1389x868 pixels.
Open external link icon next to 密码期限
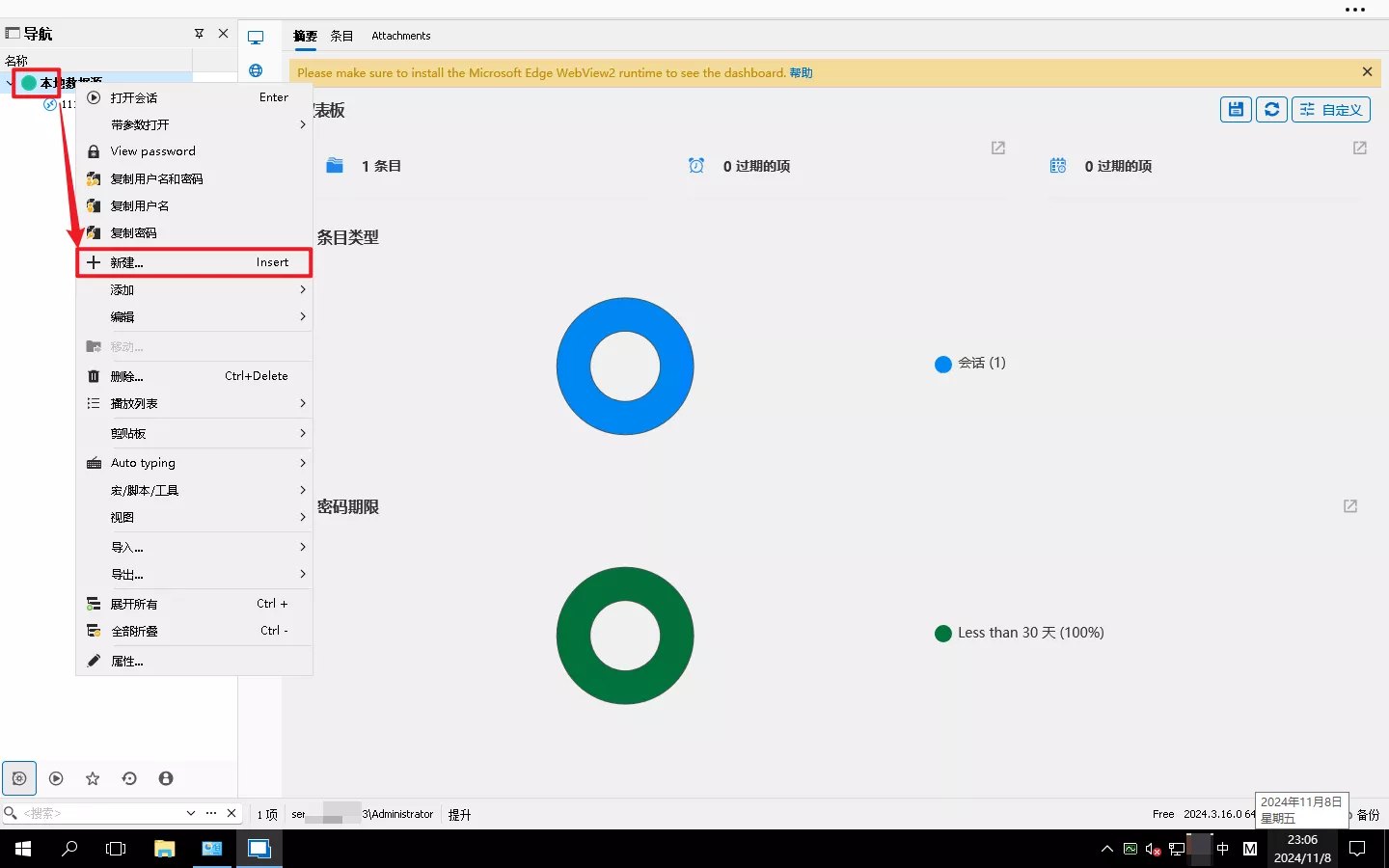[1350, 506]
